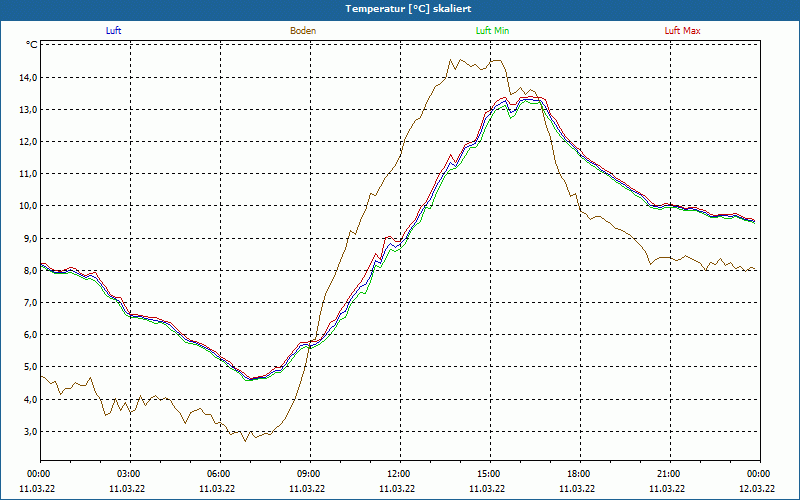This screenshot has height=500, width=800.
Task: Click the 10,0 y-axis value
Action: coord(29,206)
